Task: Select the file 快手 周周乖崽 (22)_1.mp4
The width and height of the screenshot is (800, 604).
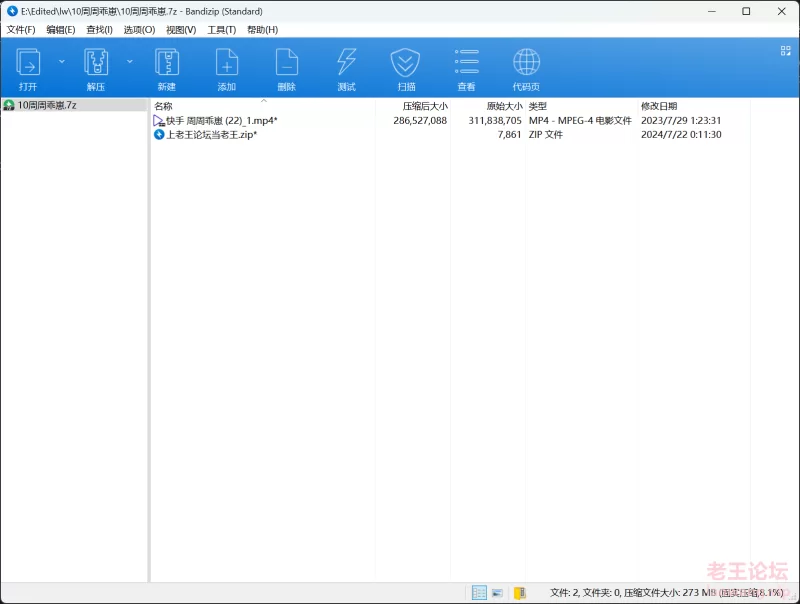Action: 222,121
